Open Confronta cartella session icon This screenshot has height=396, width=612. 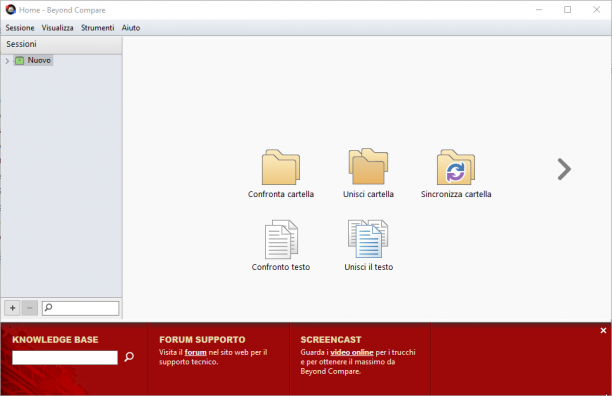[281, 167]
